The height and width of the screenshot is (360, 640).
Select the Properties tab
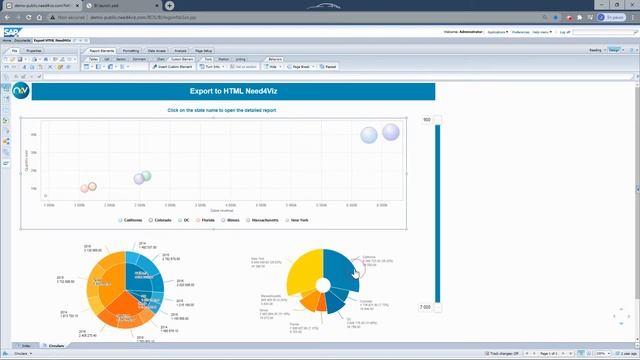pyautogui.click(x=33, y=51)
